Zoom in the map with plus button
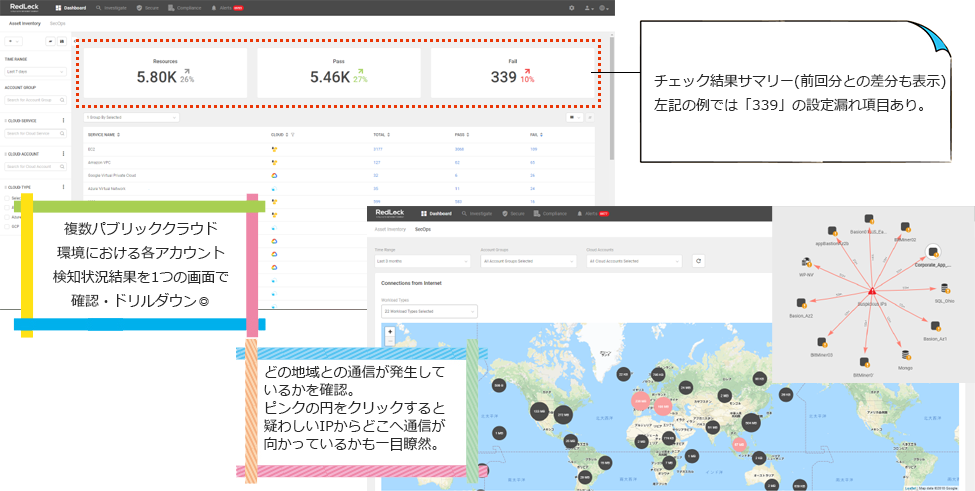The image size is (975, 491). point(390,331)
